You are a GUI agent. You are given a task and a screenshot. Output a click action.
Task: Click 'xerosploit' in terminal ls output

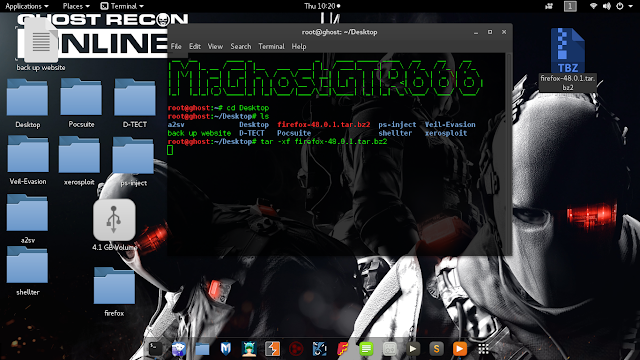pyautogui.click(x=446, y=133)
